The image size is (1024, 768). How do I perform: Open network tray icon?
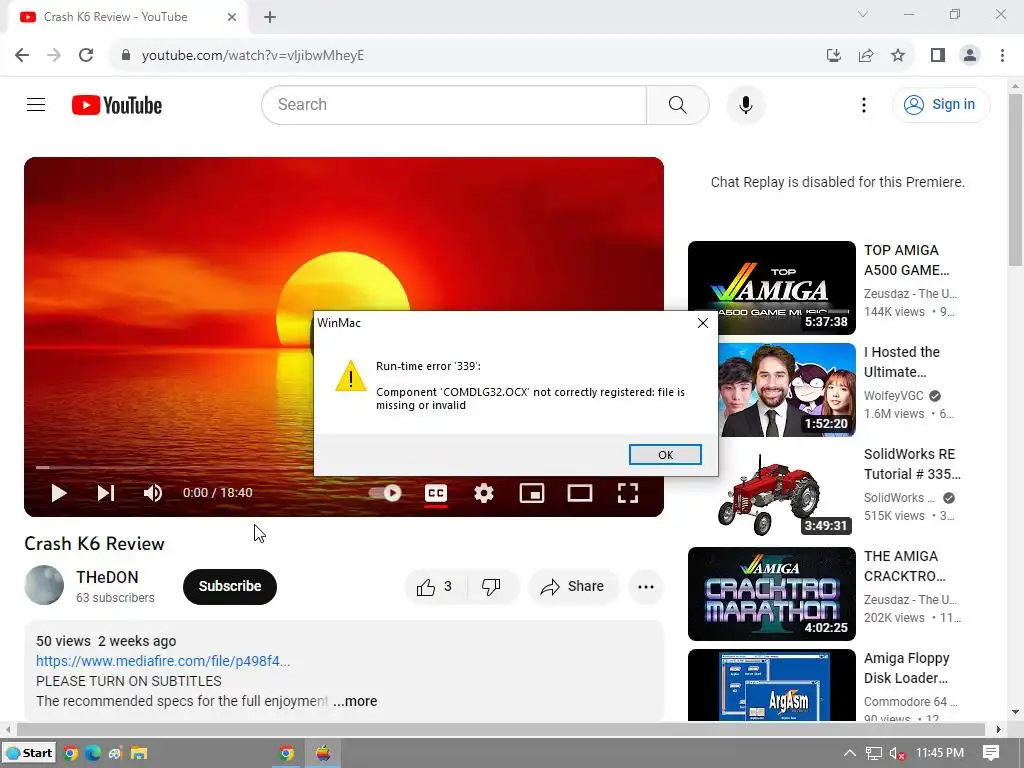[873, 753]
